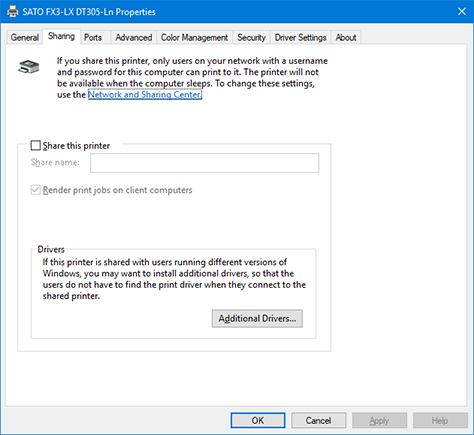The width and height of the screenshot is (474, 435).
Task: Click the Help button
Action: [x=440, y=420]
